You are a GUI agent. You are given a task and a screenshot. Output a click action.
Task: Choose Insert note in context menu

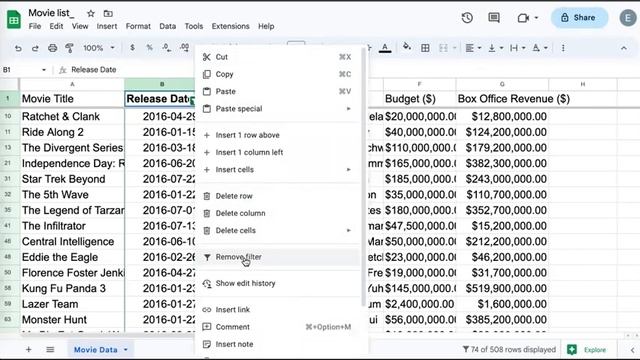coord(278,344)
